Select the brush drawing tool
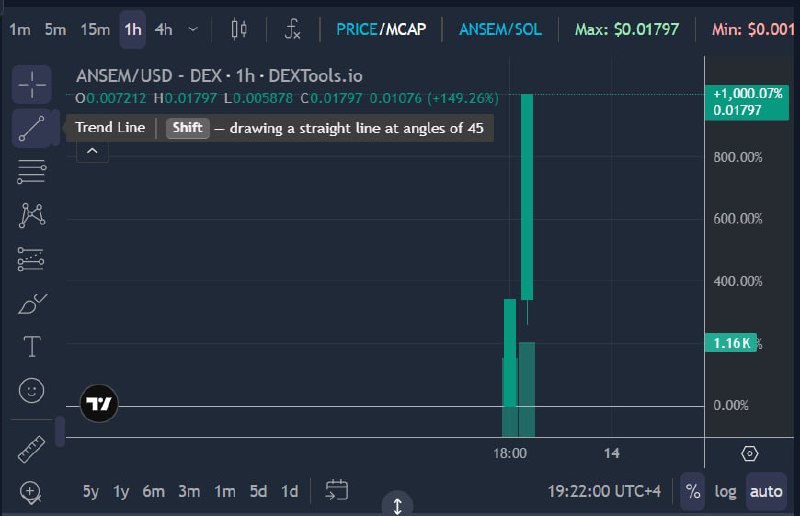 coord(32,304)
